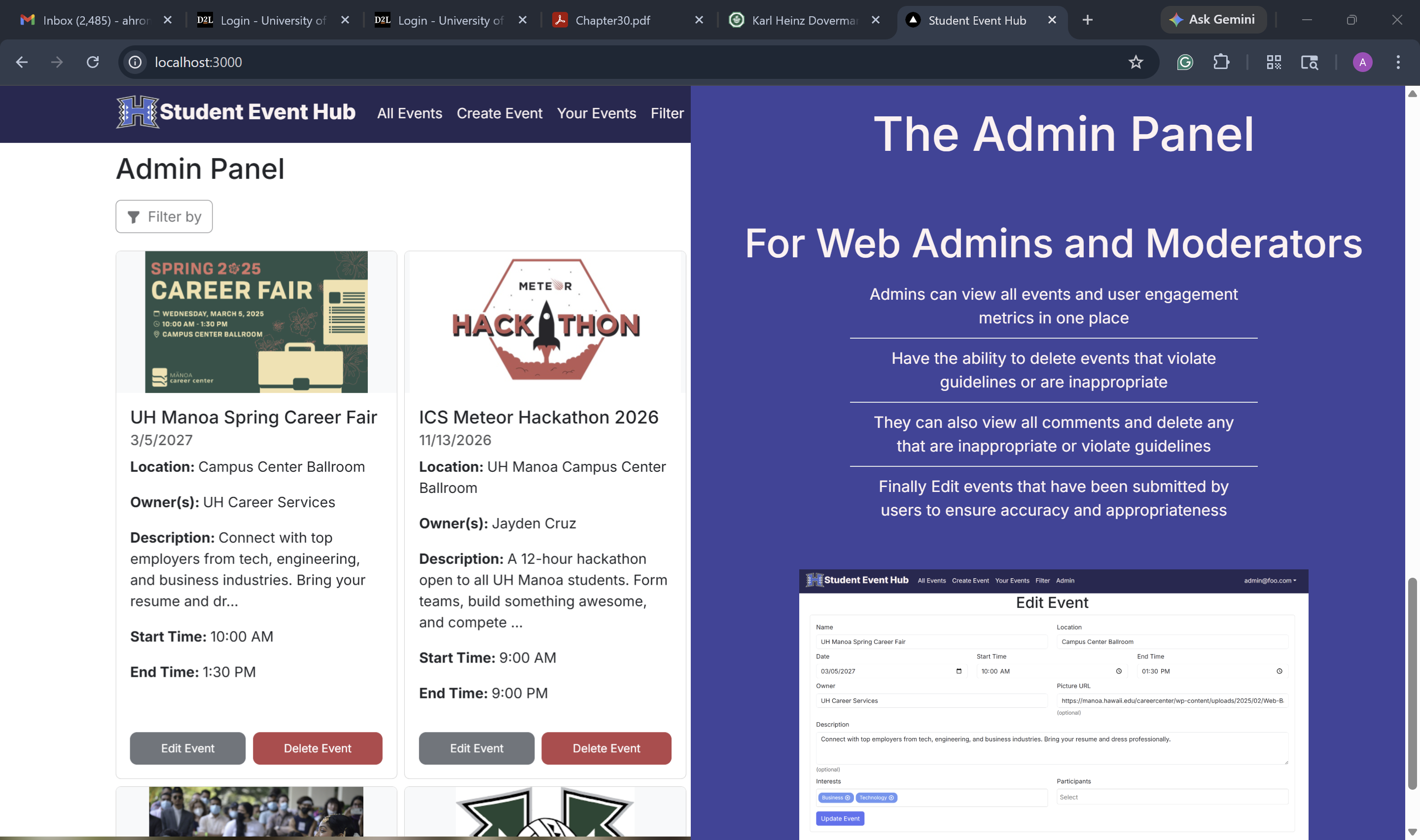Open the Filter nav dropdown
Viewport: 1420px width, 840px height.
(667, 113)
